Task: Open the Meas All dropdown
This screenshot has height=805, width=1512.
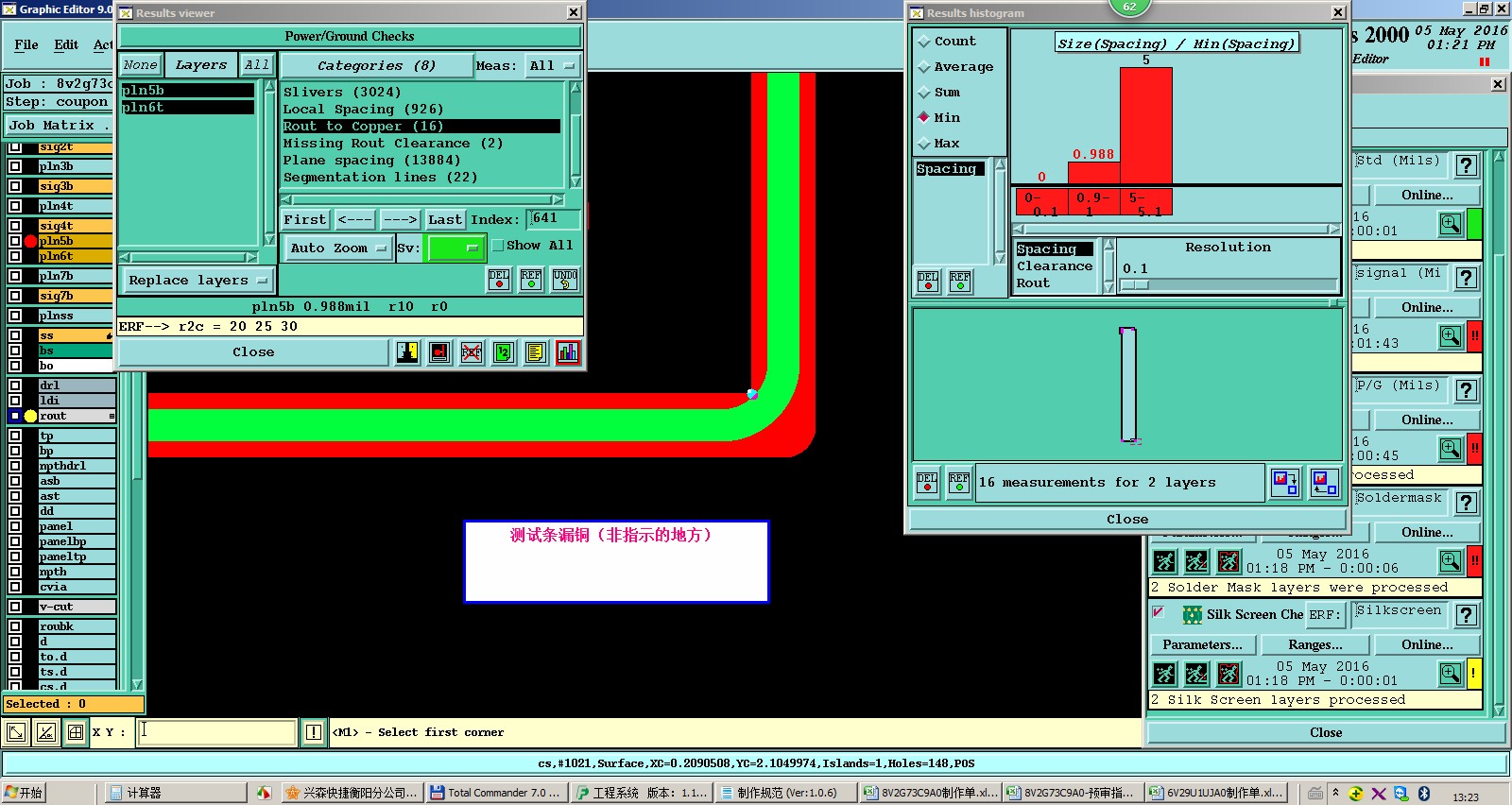Action: (x=553, y=66)
